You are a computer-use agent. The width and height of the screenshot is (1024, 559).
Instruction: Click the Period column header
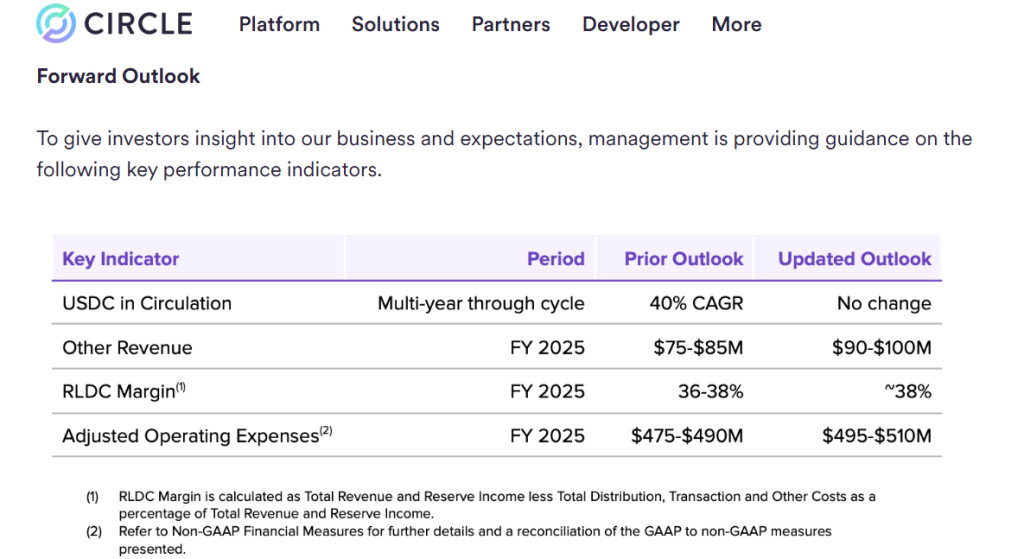pyautogui.click(x=556, y=259)
